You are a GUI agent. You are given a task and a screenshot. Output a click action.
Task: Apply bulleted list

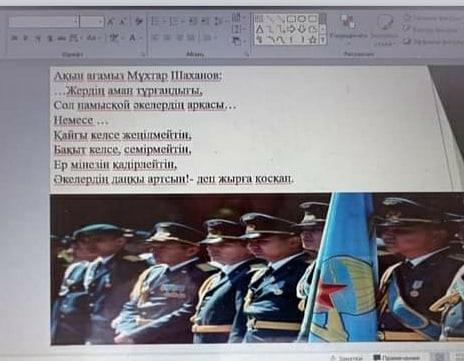(x=157, y=22)
